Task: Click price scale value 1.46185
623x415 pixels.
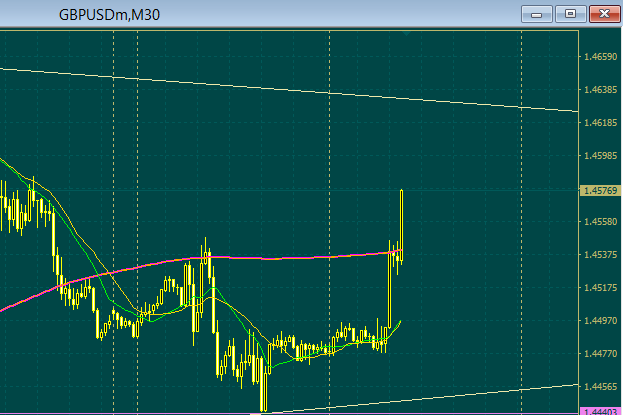Action: [600, 123]
